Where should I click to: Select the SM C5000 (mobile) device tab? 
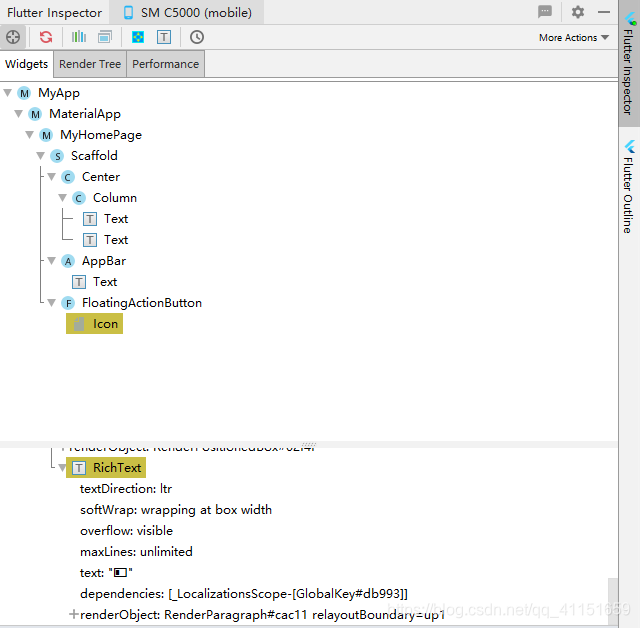pos(187,13)
